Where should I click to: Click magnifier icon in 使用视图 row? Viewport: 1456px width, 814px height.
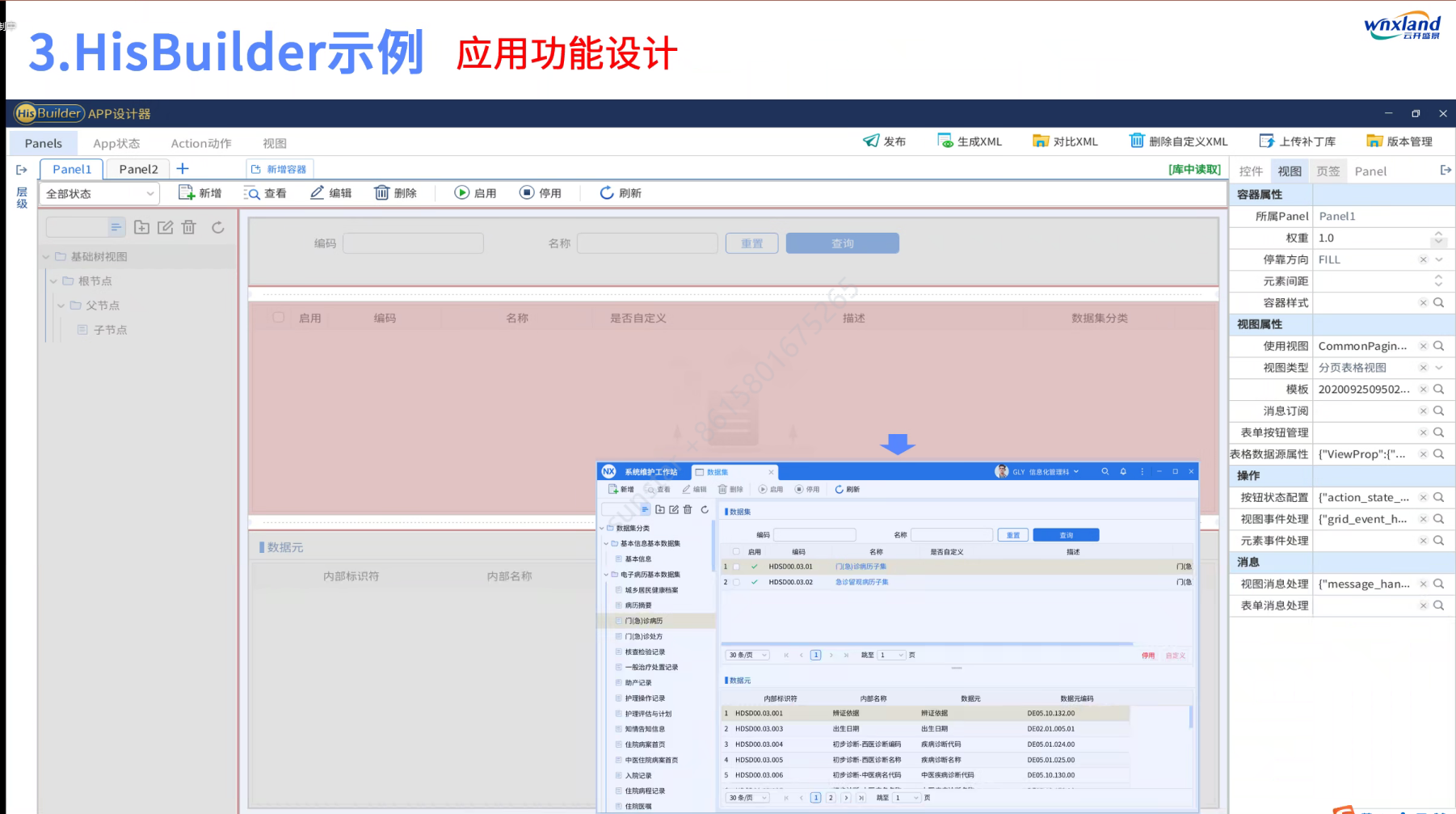click(x=1439, y=346)
